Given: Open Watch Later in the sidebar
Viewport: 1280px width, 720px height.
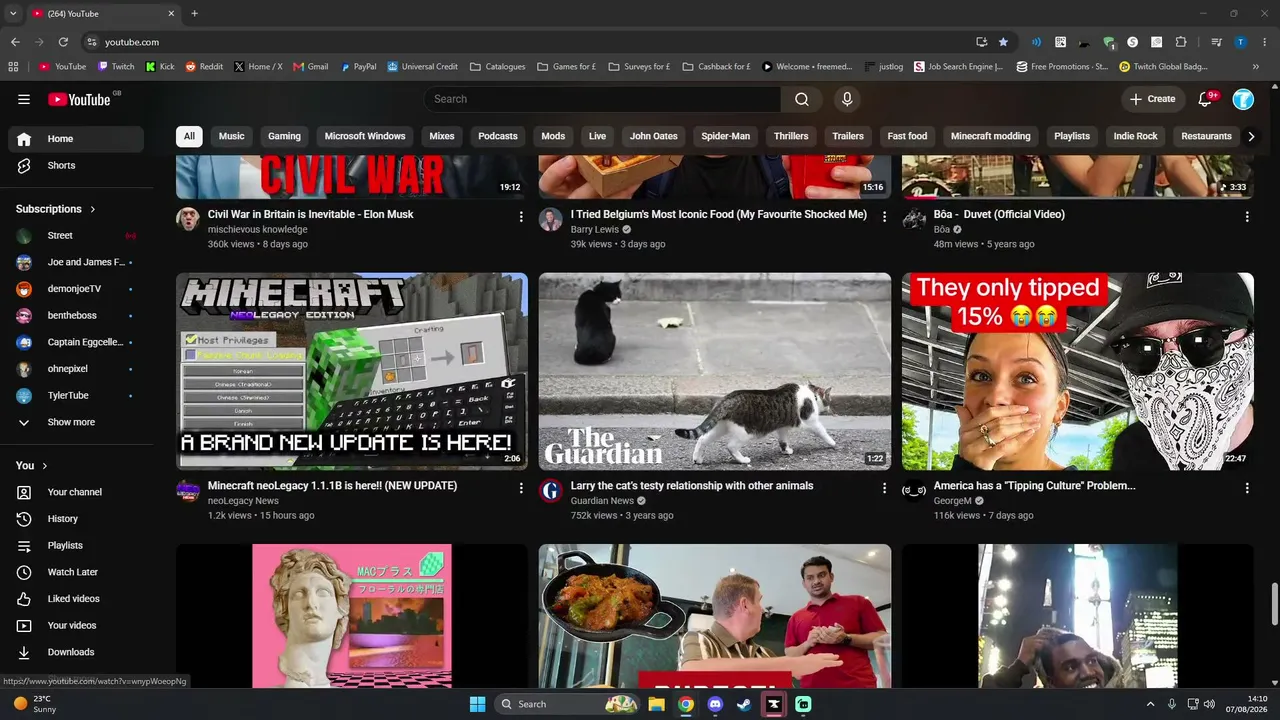Looking at the screenshot, I should tap(76, 572).
